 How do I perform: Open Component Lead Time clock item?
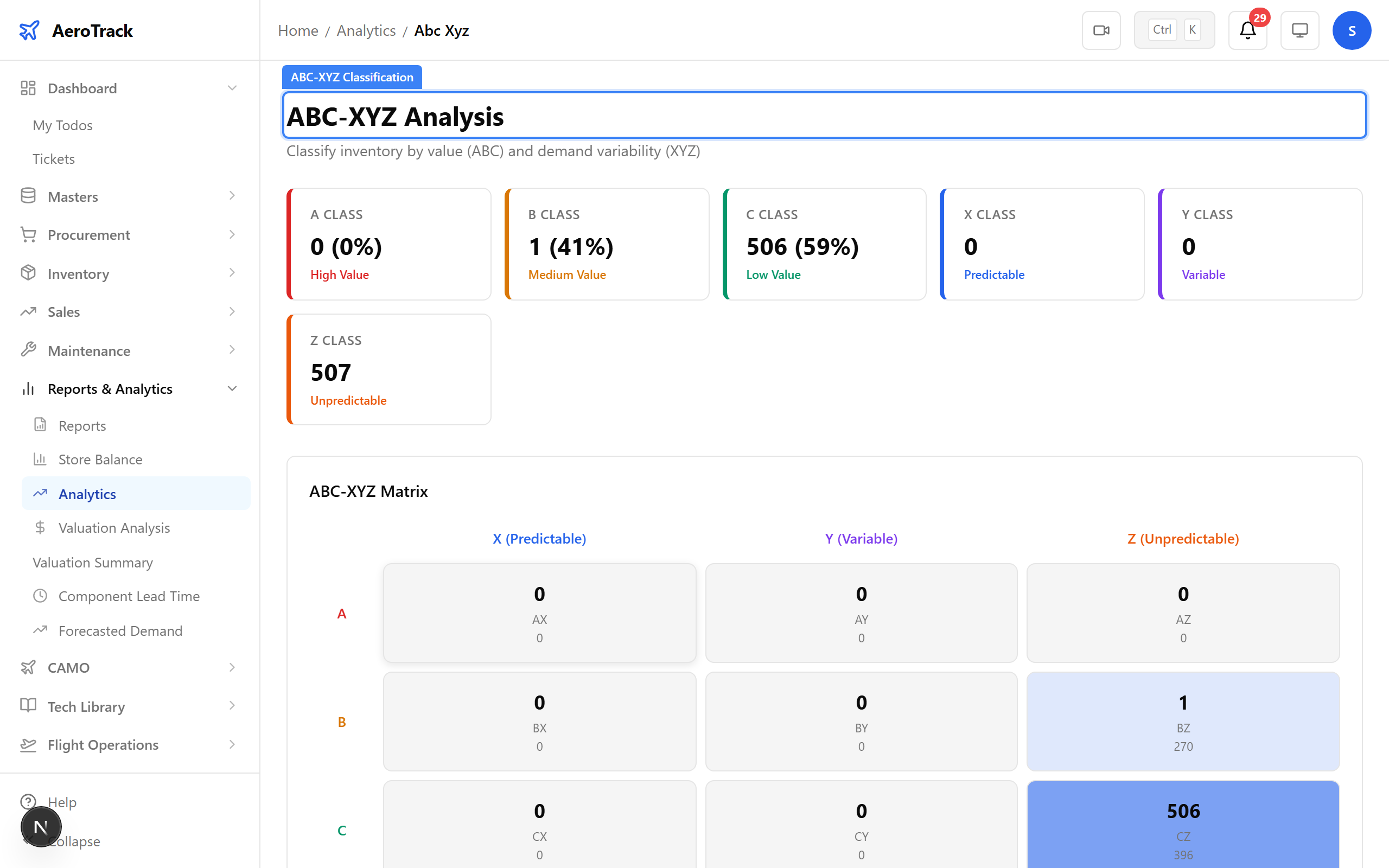pyautogui.click(x=129, y=596)
